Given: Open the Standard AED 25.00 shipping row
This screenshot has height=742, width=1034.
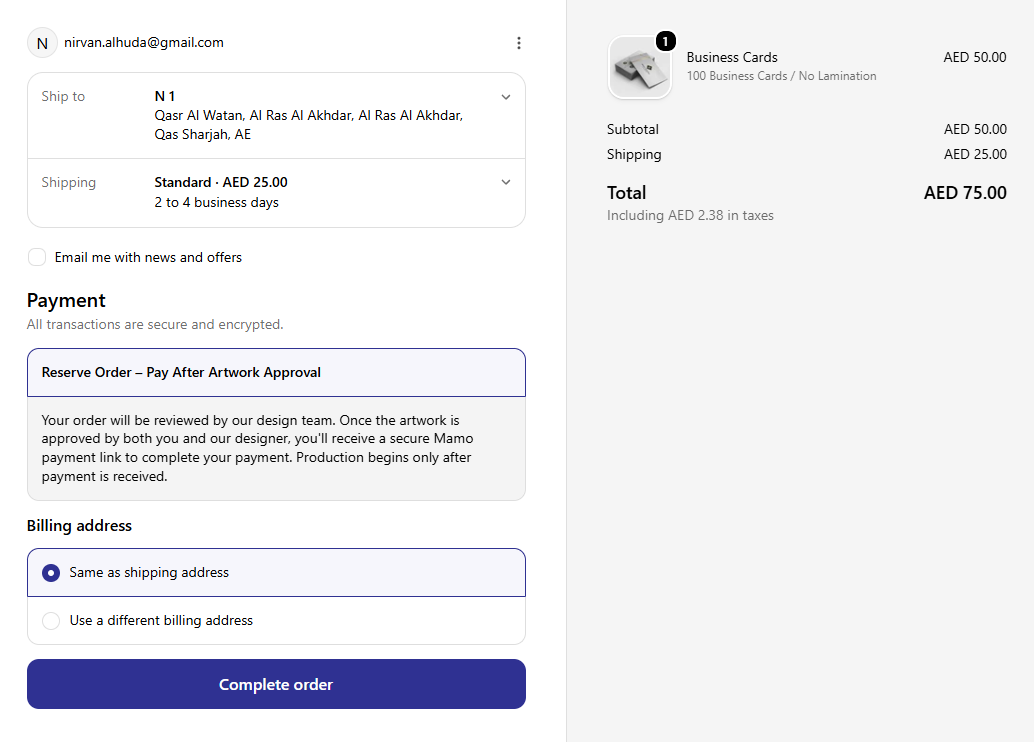Looking at the screenshot, I should pyautogui.click(x=276, y=193).
